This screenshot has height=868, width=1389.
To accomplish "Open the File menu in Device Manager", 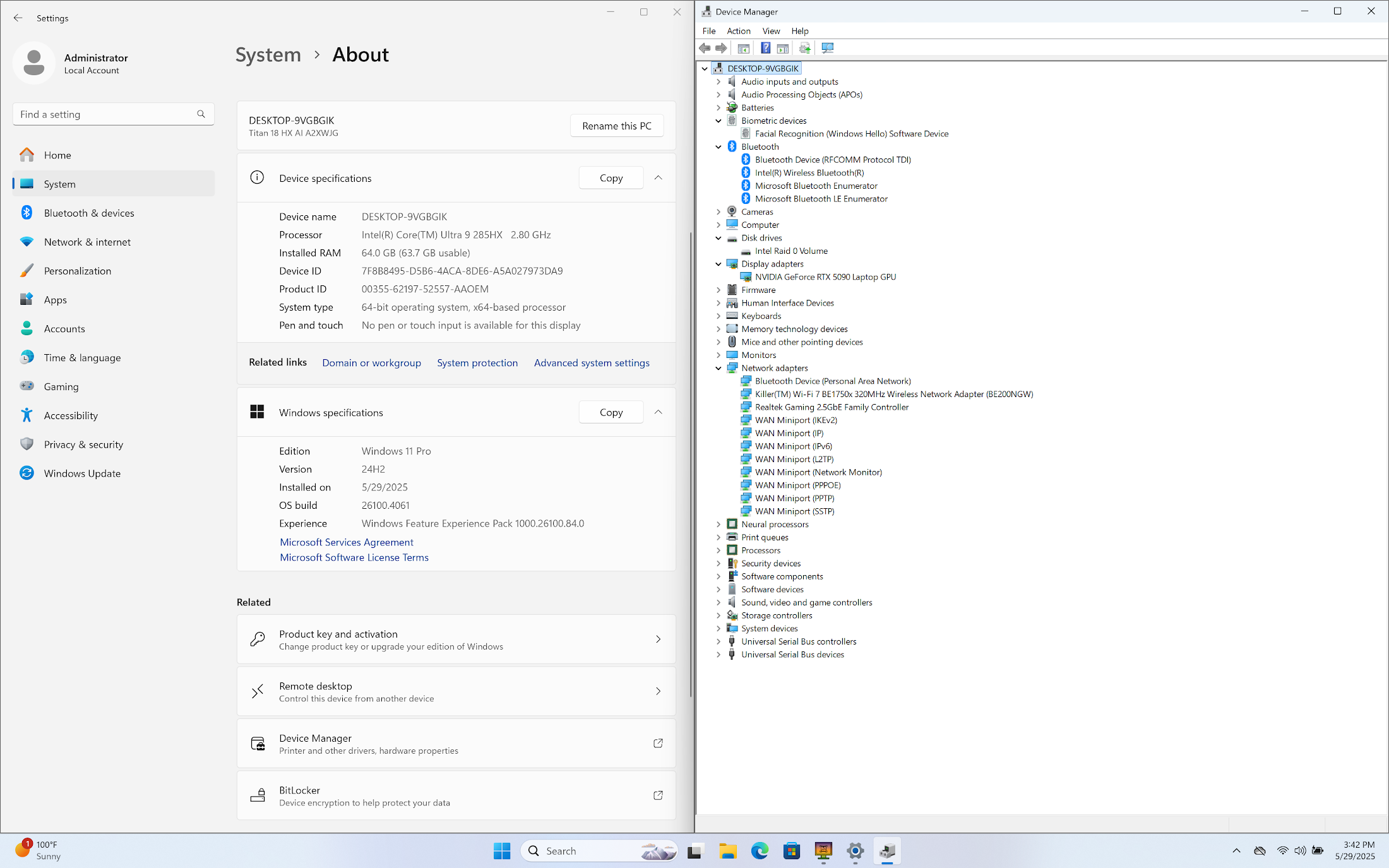I will [709, 31].
